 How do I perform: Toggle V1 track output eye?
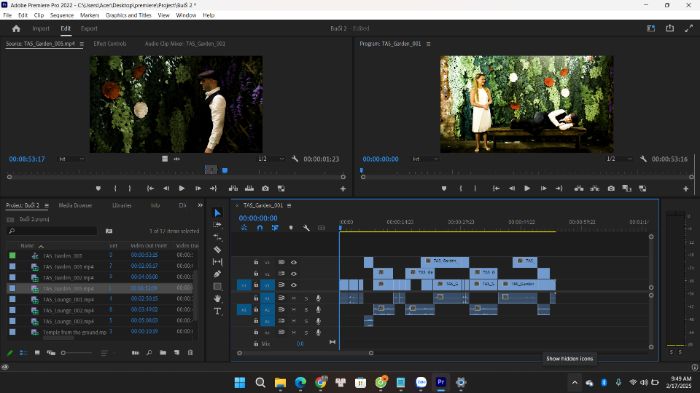point(294,284)
